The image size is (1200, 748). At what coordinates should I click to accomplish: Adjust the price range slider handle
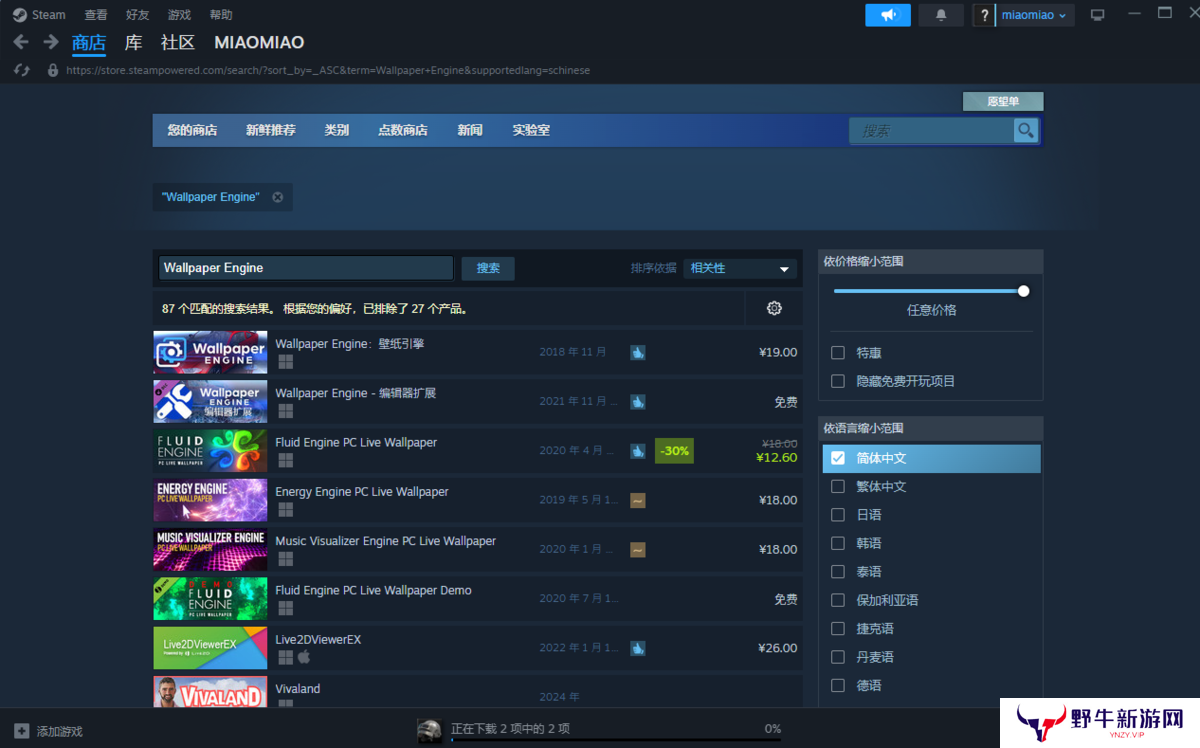[1023, 291]
